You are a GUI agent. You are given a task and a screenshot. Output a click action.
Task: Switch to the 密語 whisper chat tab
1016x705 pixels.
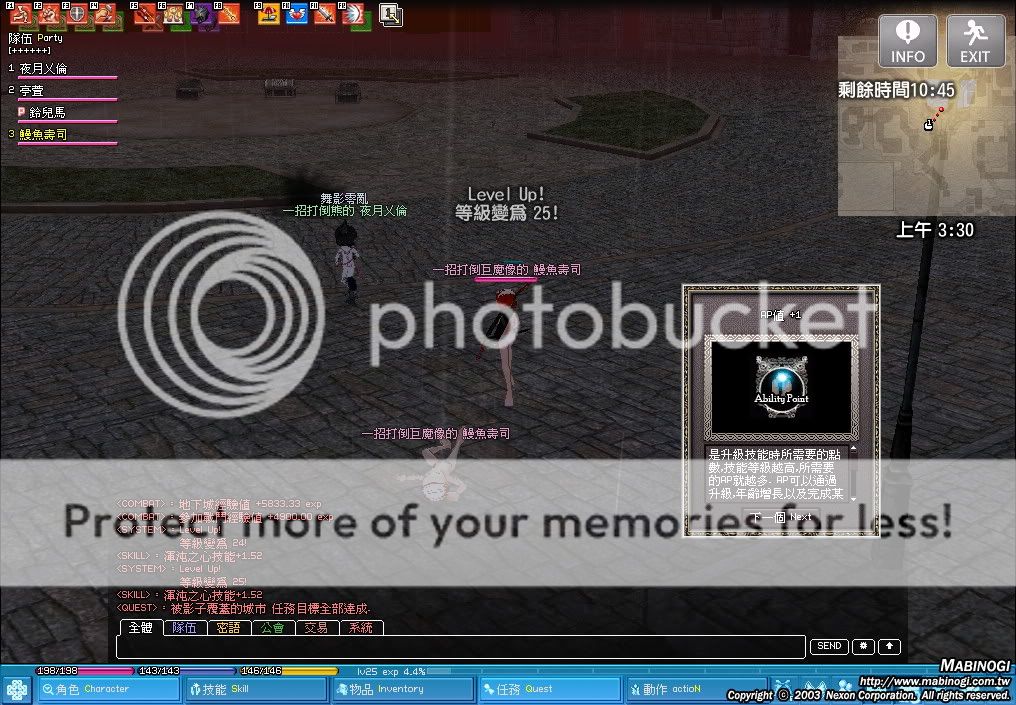click(x=228, y=628)
